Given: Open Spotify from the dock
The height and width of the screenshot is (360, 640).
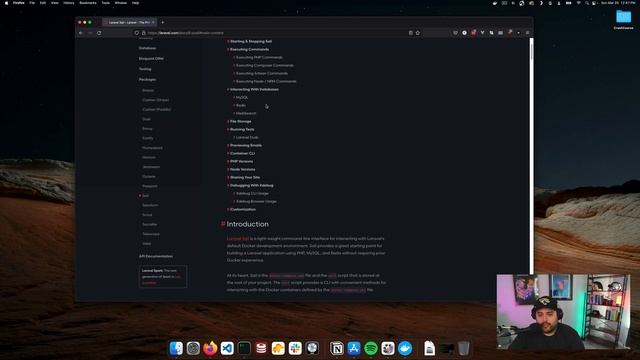Looking at the screenshot, I should pos(371,348).
